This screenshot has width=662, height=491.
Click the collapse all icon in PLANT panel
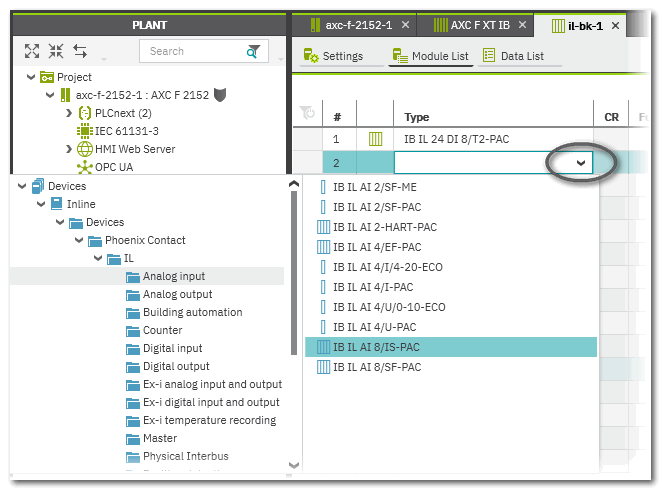56,51
